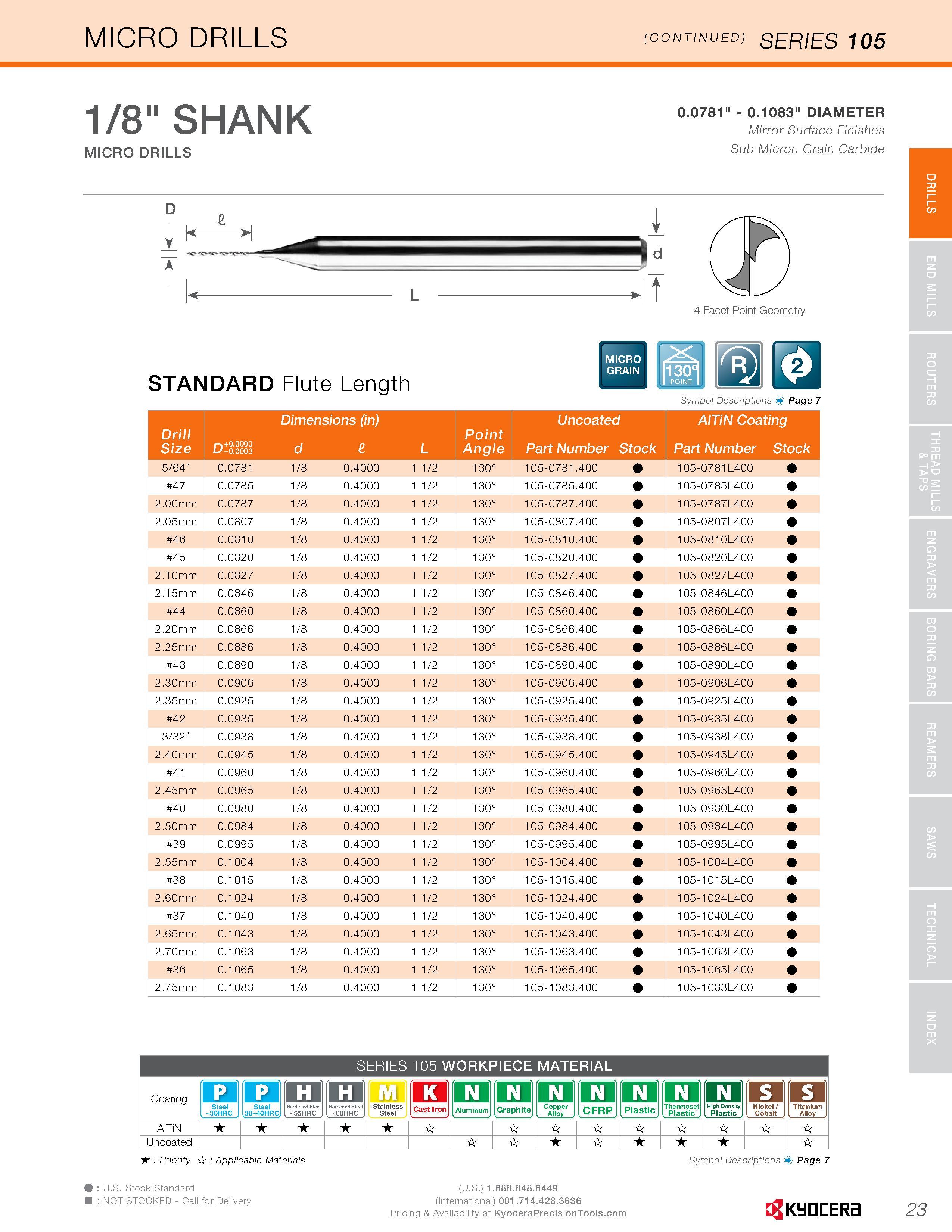Click part number 105-1040L400

pos(715,916)
